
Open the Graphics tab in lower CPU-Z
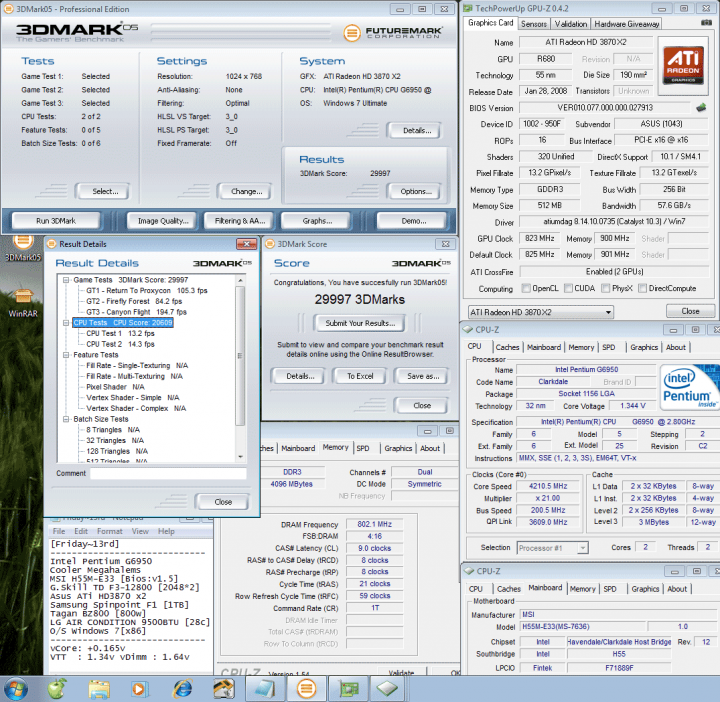[x=645, y=589]
